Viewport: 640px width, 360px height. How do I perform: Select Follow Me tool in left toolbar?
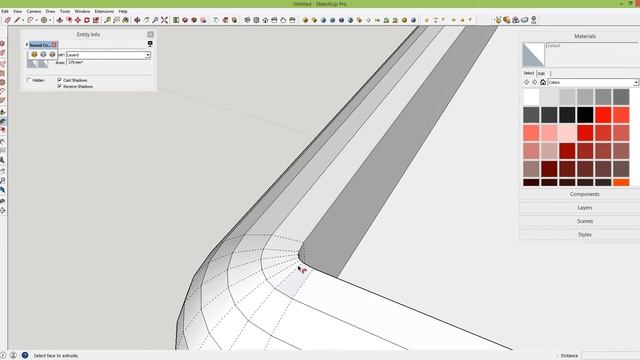coord(3,122)
